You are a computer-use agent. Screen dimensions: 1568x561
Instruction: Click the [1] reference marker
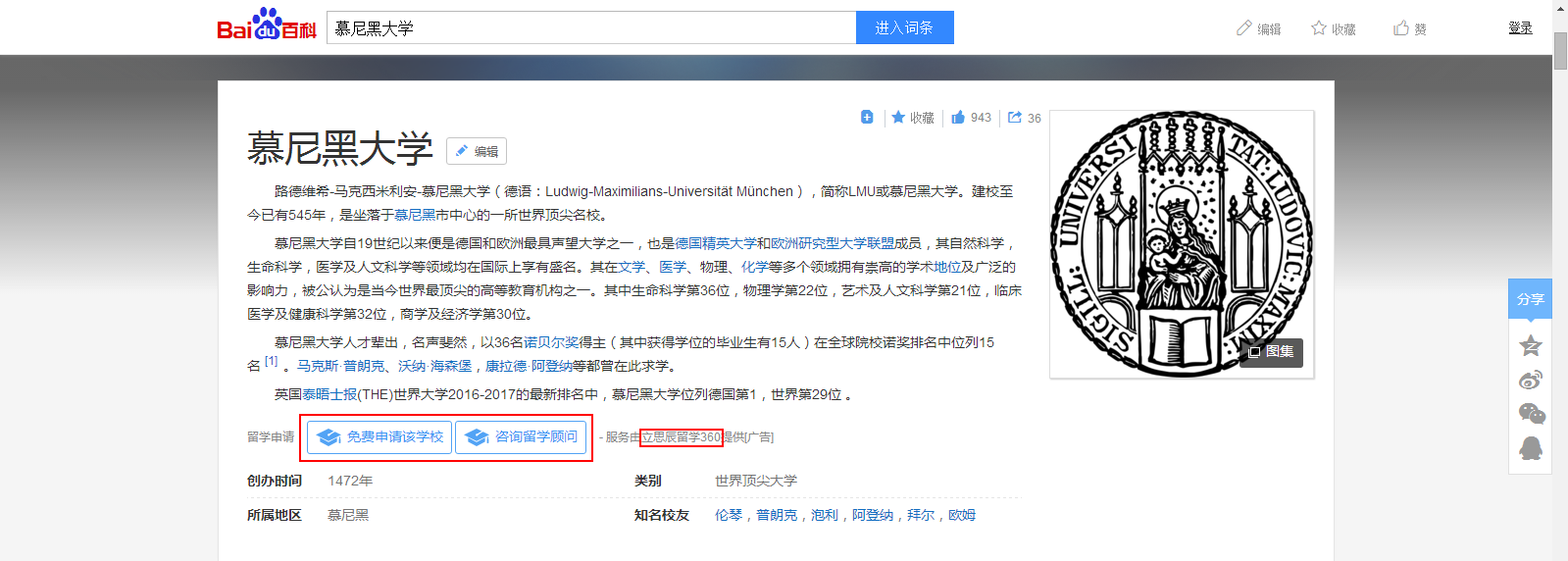pyautogui.click(x=272, y=362)
